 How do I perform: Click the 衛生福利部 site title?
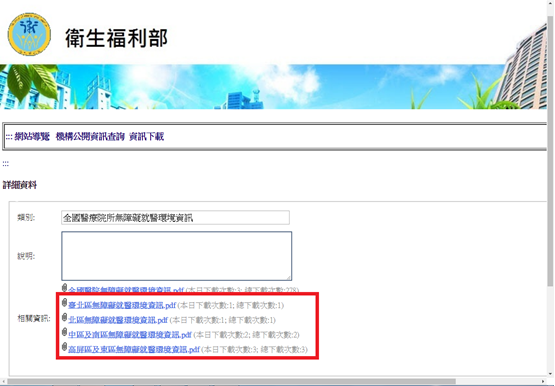116,38
